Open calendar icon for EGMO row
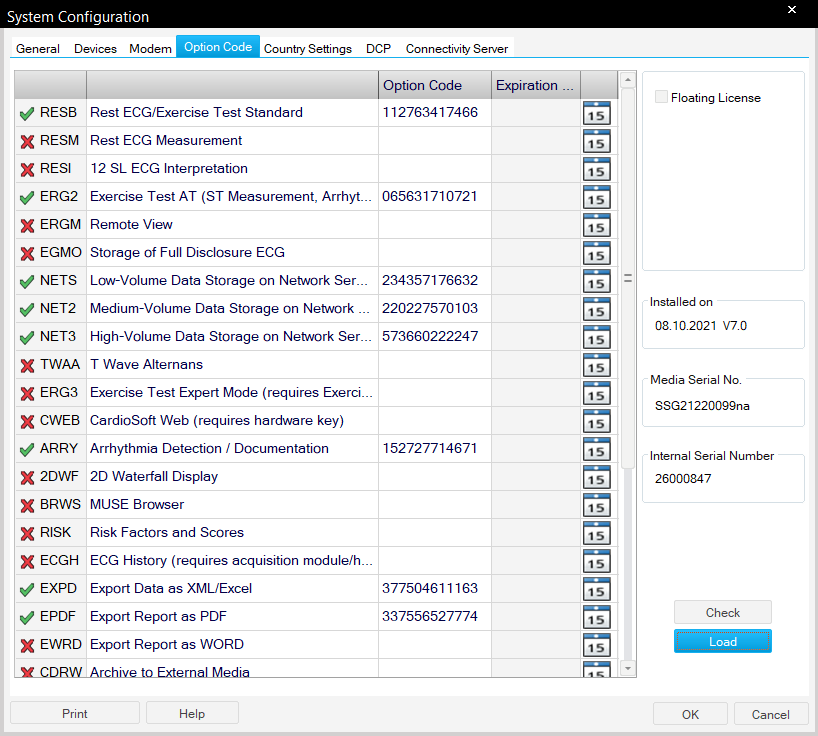The height and width of the screenshot is (736, 818). [596, 254]
